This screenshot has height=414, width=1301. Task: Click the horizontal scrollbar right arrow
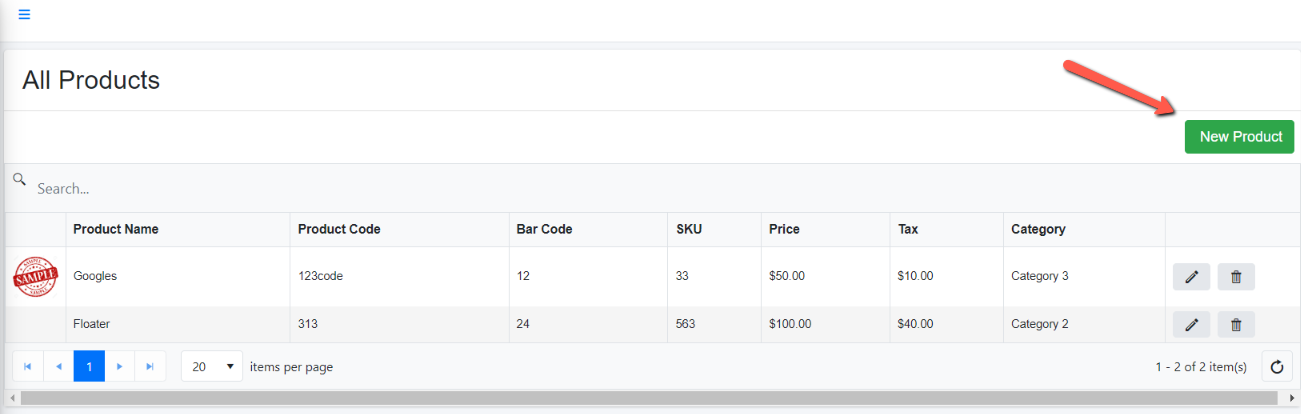click(1292, 398)
